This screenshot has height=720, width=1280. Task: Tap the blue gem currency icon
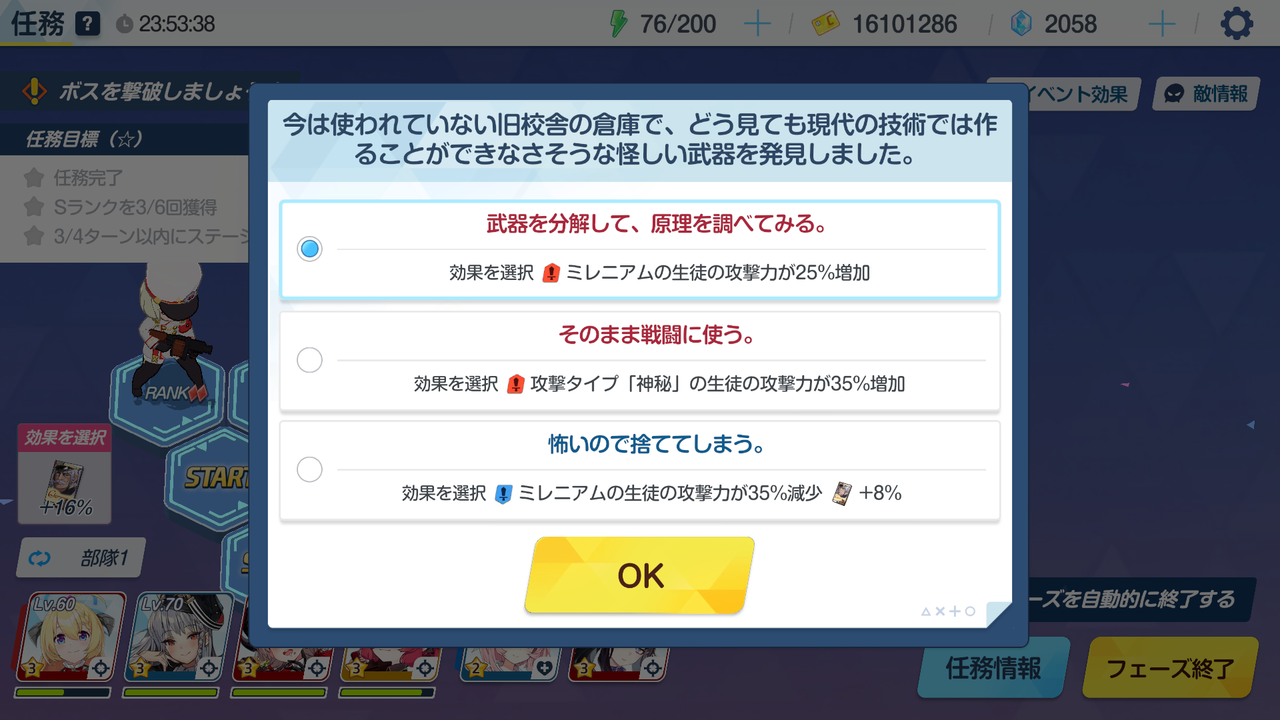[1021, 24]
